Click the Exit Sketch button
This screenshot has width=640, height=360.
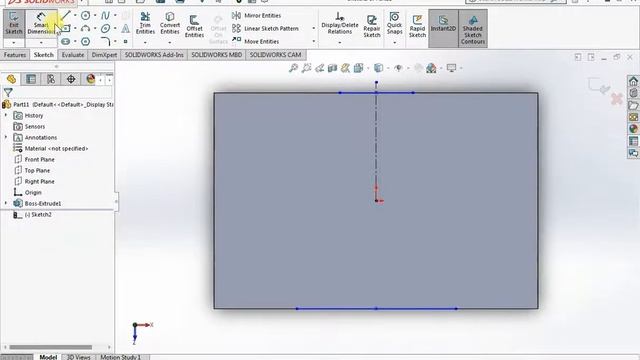tap(14, 23)
